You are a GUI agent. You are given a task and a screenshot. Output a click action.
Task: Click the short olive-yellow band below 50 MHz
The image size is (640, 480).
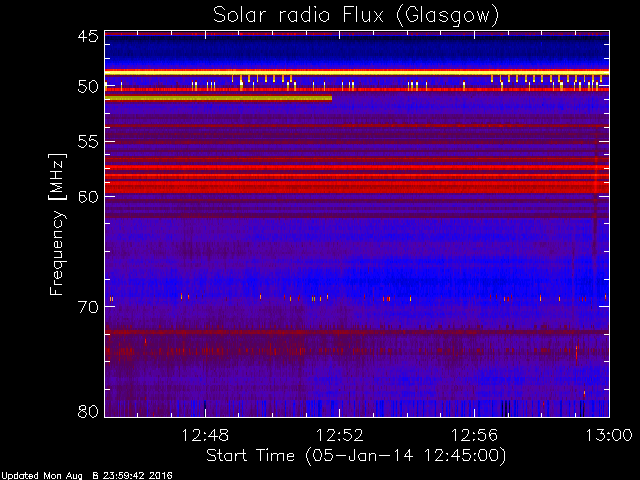(218, 98)
